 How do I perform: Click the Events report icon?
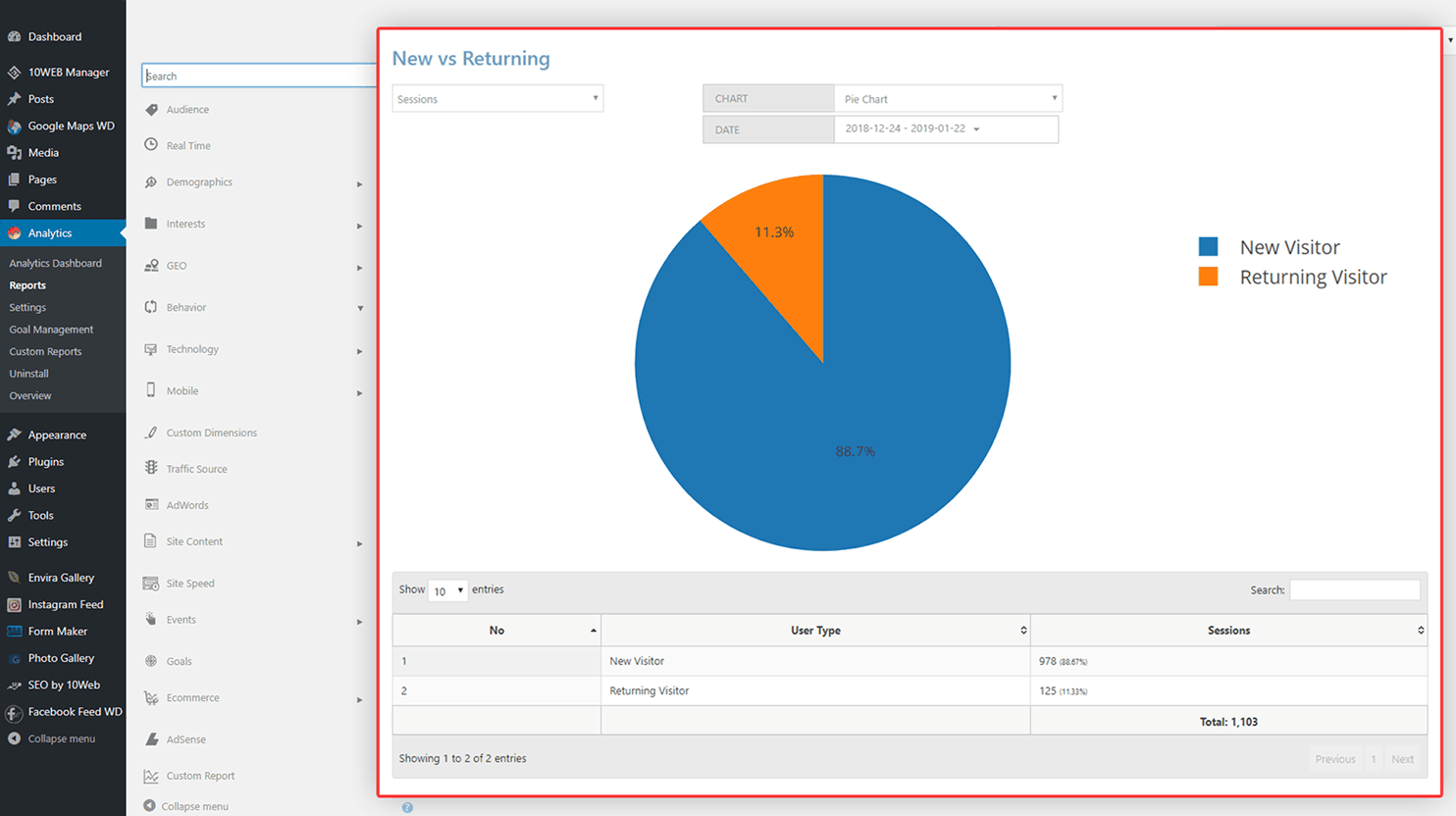tap(152, 619)
